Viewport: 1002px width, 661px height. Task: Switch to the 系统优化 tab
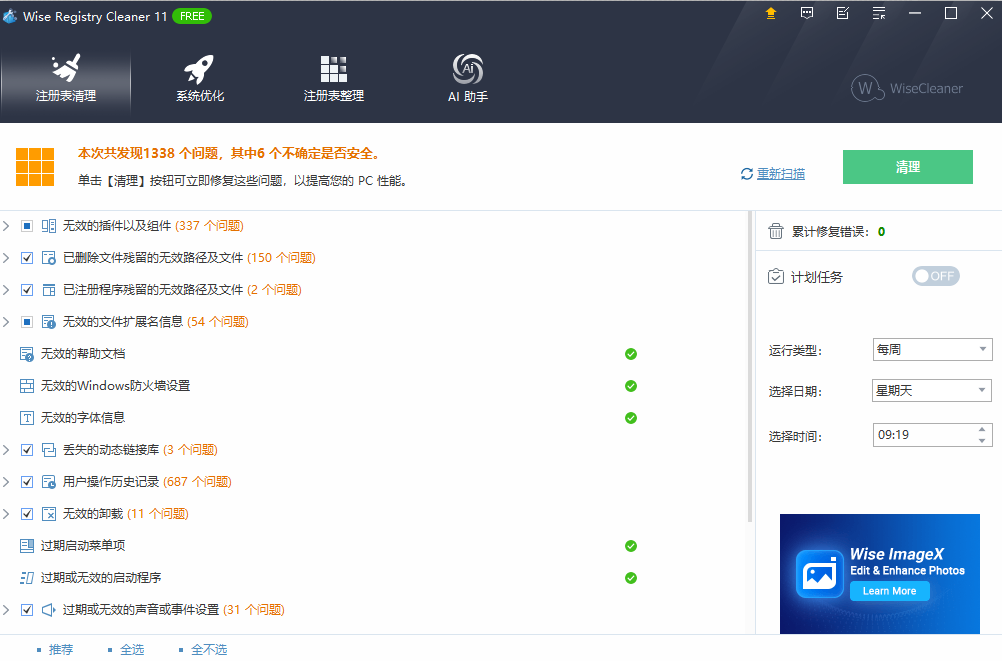198,75
